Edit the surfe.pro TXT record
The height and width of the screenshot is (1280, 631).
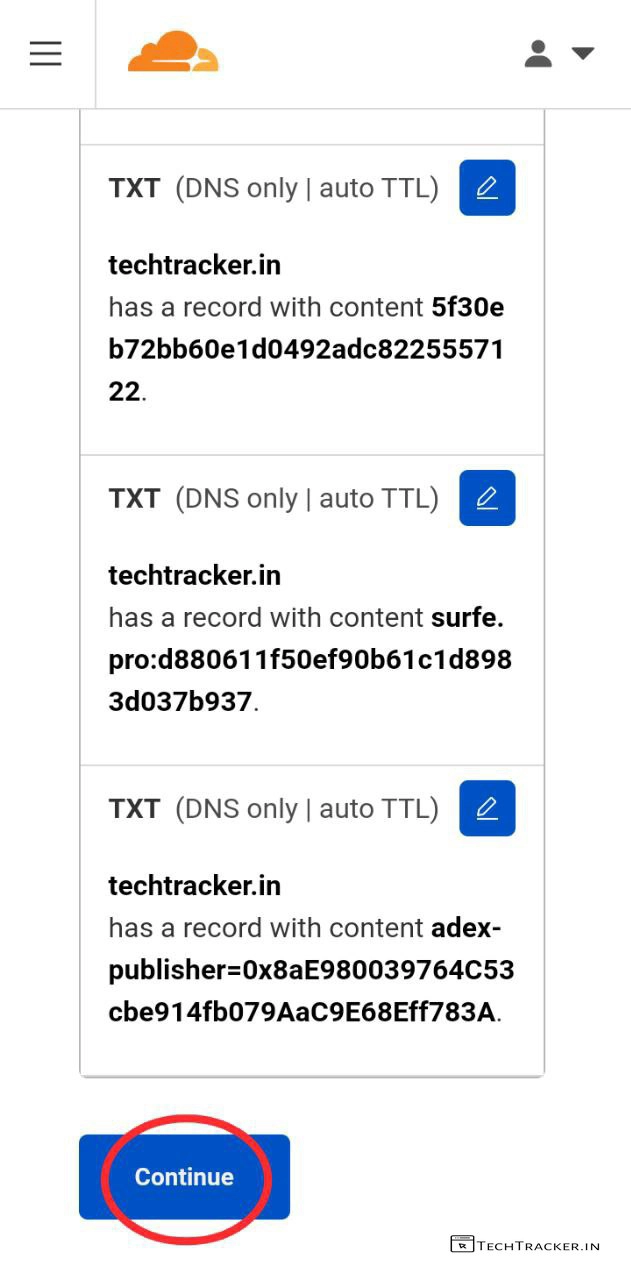tap(487, 498)
